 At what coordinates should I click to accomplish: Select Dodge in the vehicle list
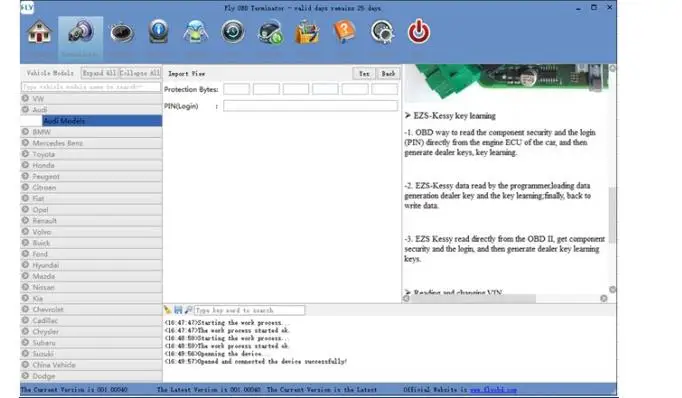[91, 376]
